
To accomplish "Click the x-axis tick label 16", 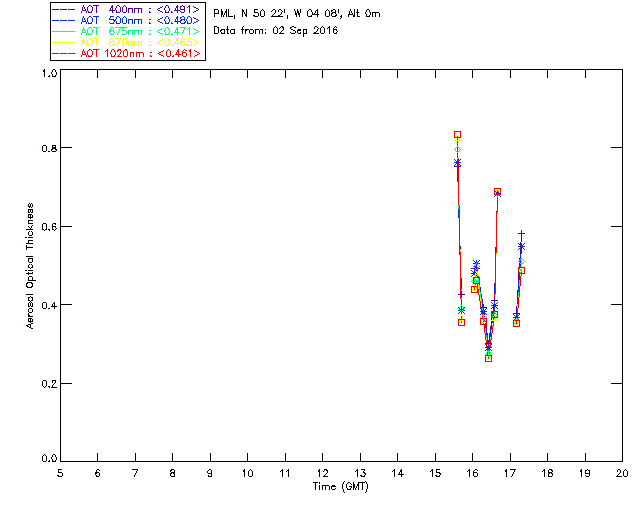I will click(x=473, y=473).
